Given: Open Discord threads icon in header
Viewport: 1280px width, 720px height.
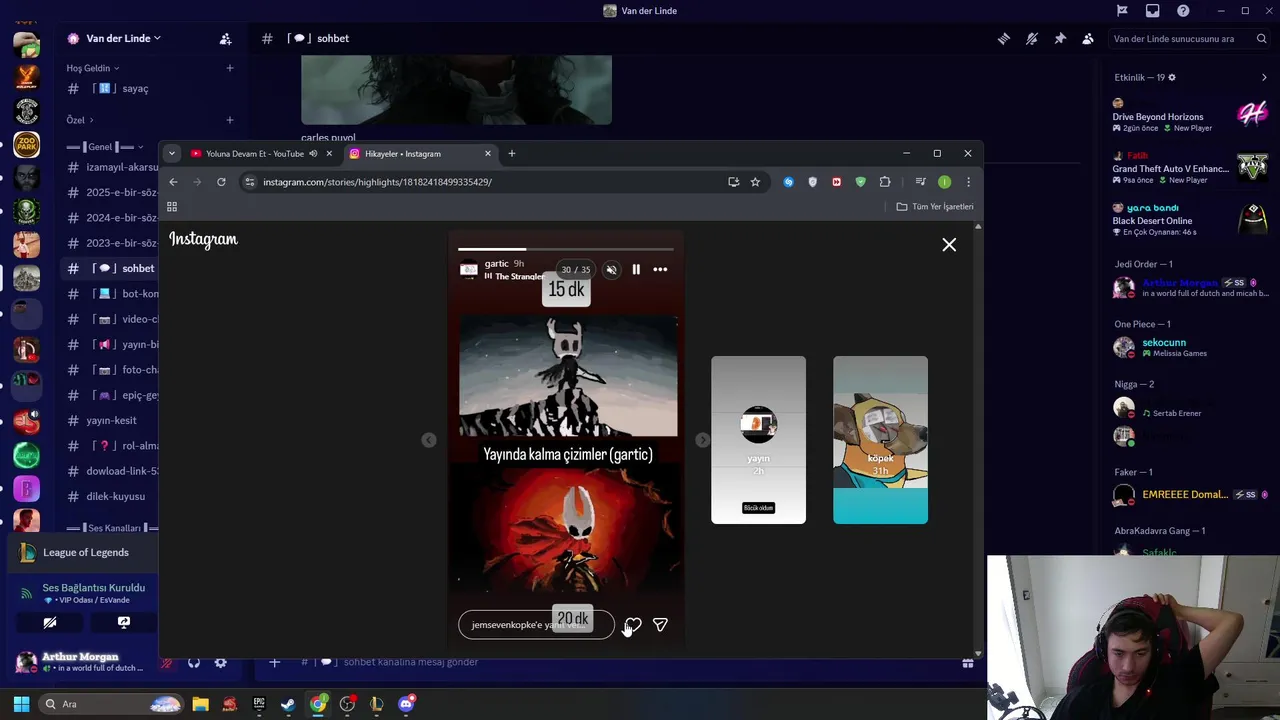Looking at the screenshot, I should click(1003, 39).
